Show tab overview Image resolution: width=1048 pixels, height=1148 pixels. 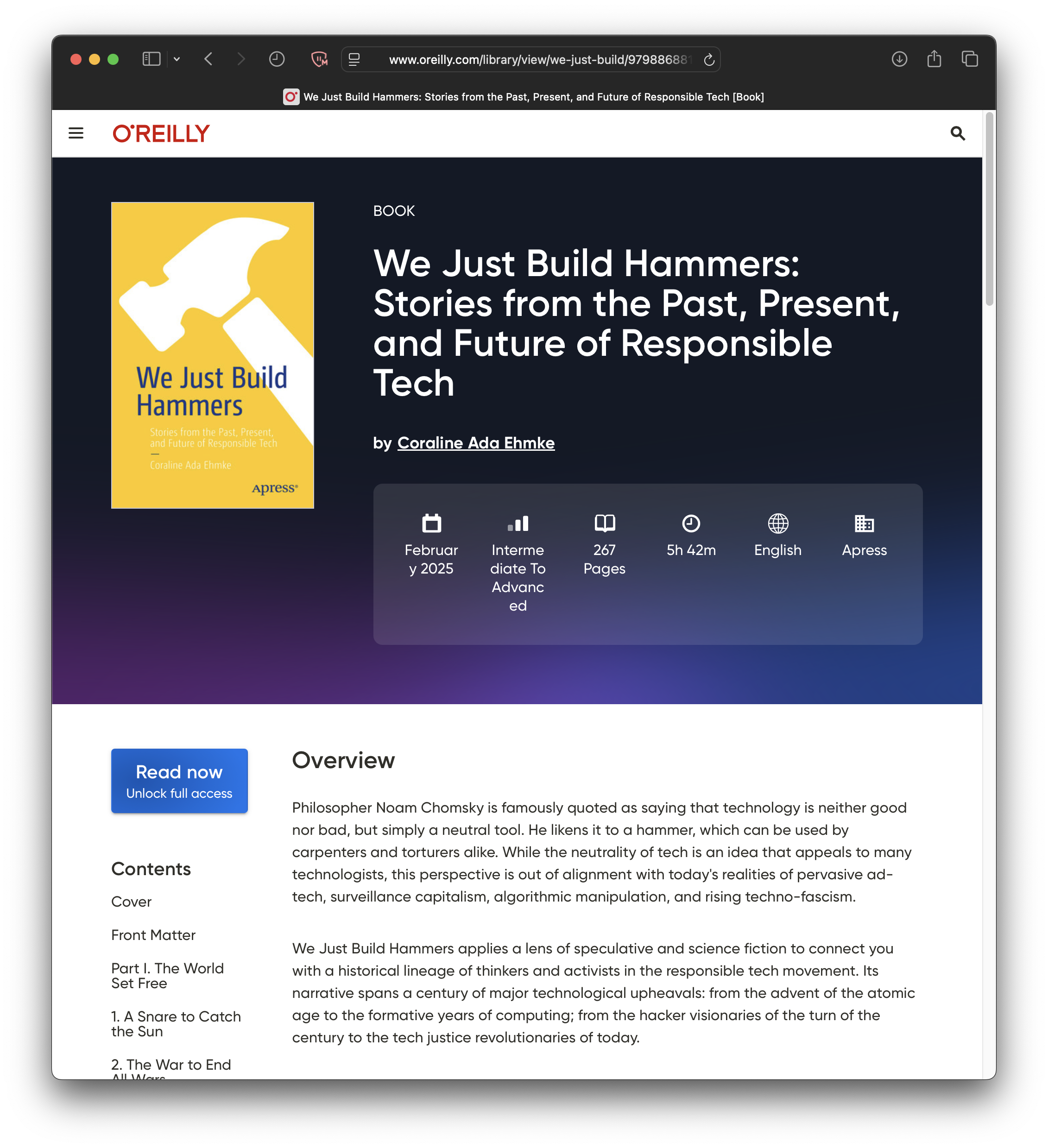coord(969,59)
